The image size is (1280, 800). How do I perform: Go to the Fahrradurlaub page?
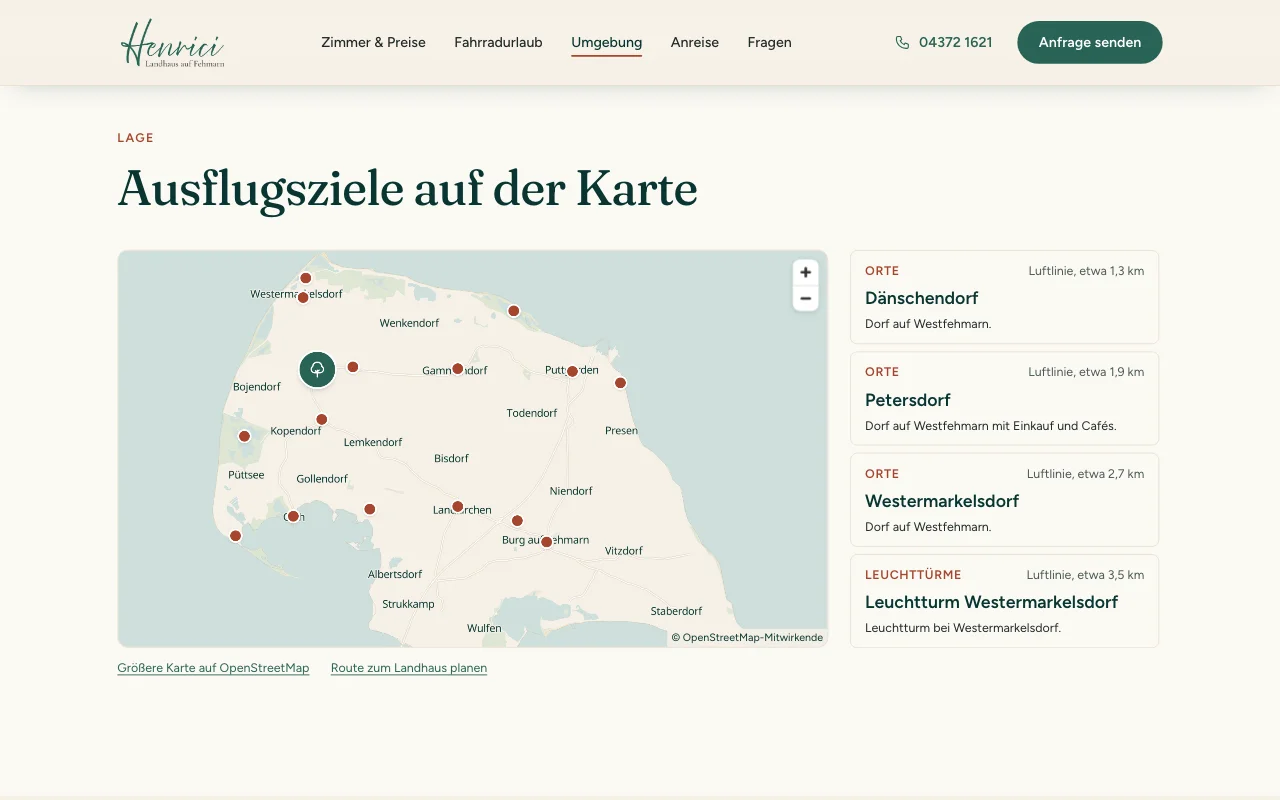[x=498, y=43]
